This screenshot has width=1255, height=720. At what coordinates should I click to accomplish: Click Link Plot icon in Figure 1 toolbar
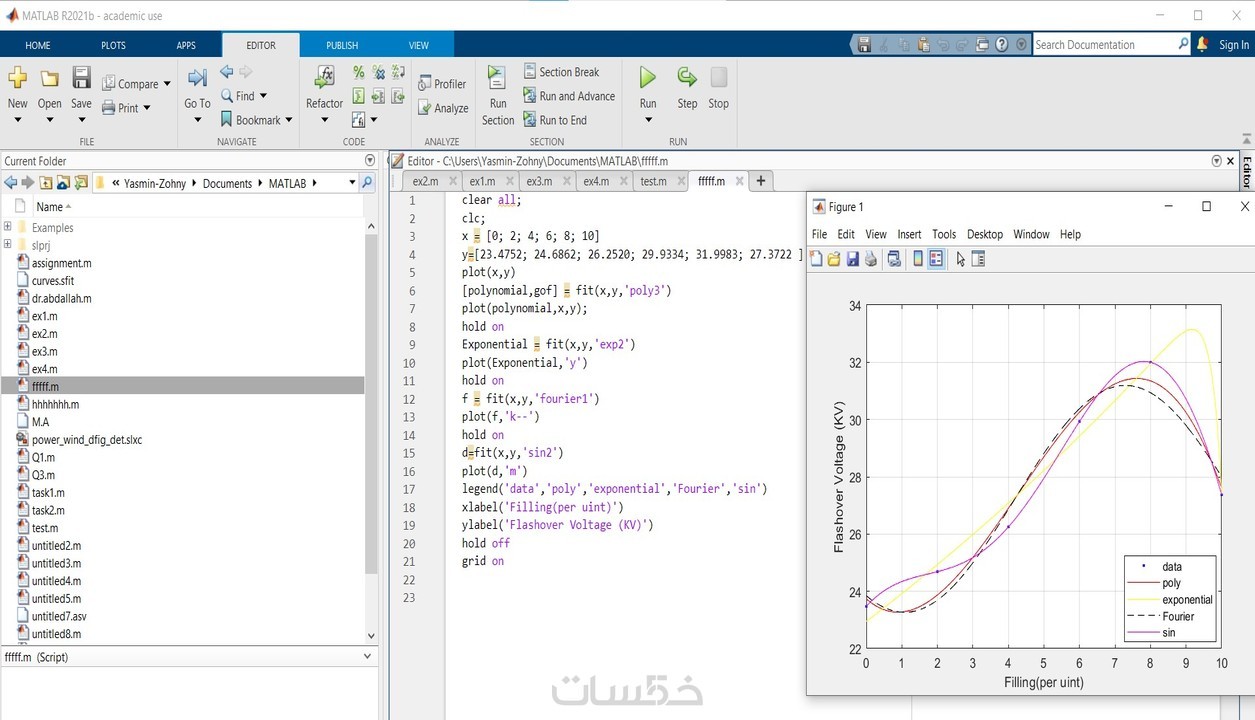pos(894,259)
